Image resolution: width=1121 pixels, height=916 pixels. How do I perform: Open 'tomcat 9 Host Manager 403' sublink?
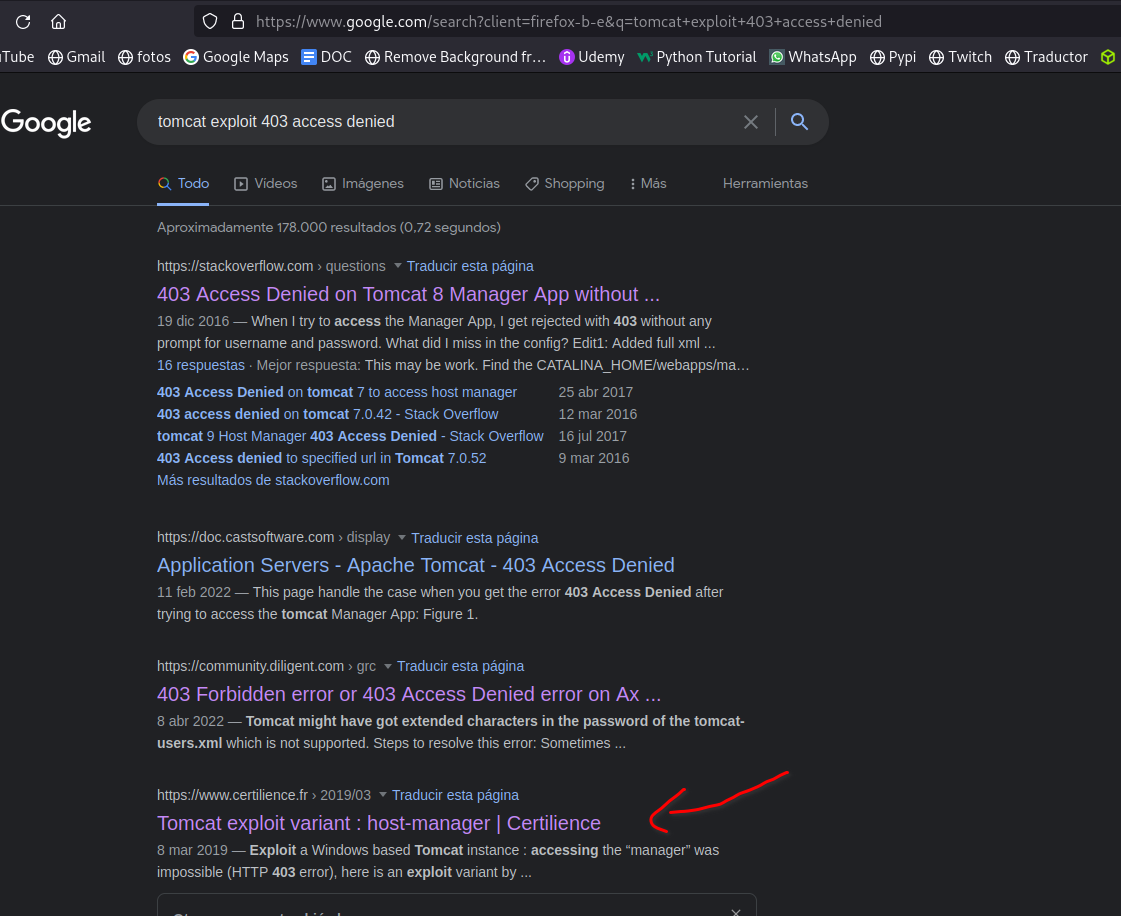350,436
